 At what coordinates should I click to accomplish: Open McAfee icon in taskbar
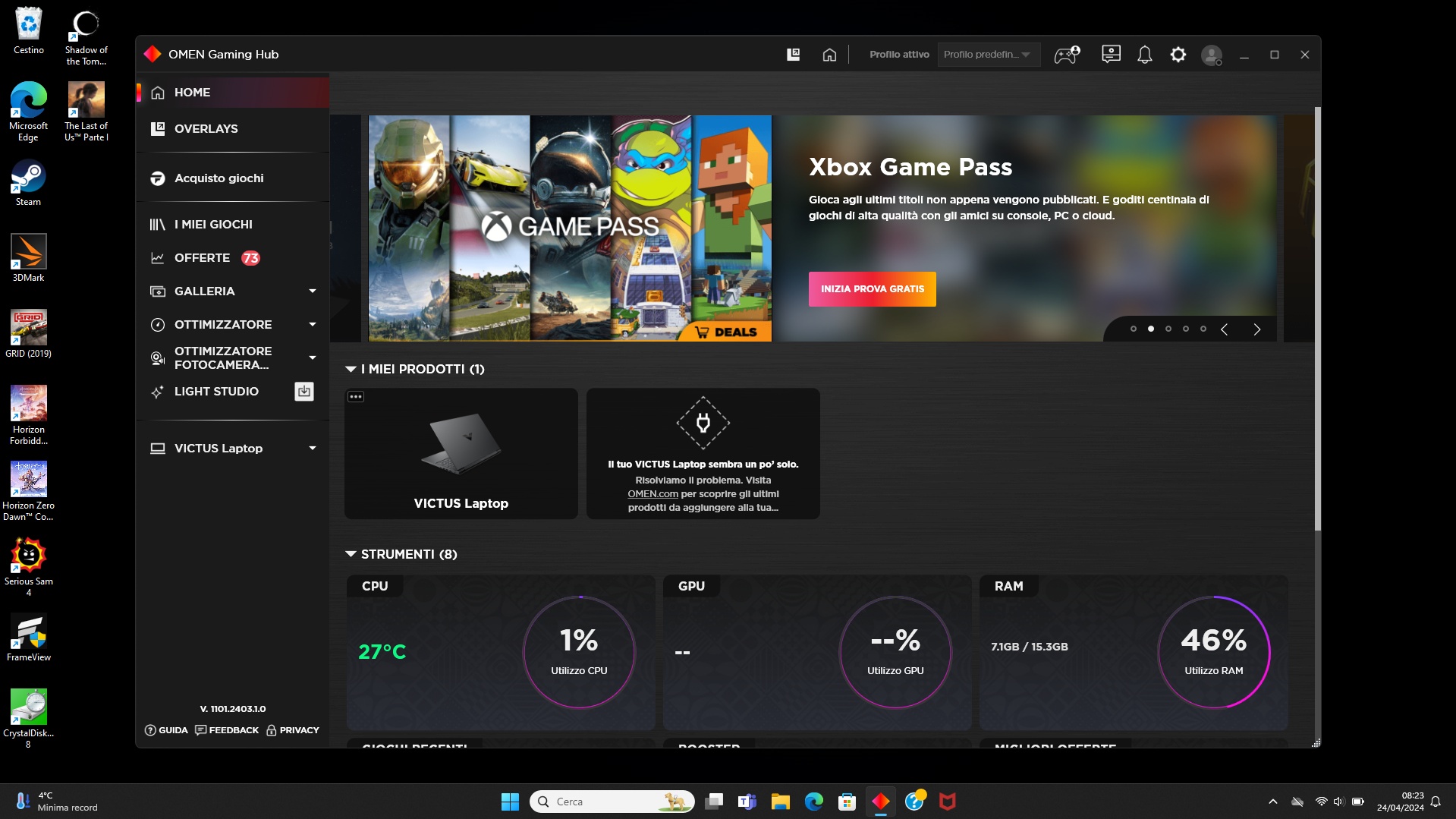tap(948, 802)
